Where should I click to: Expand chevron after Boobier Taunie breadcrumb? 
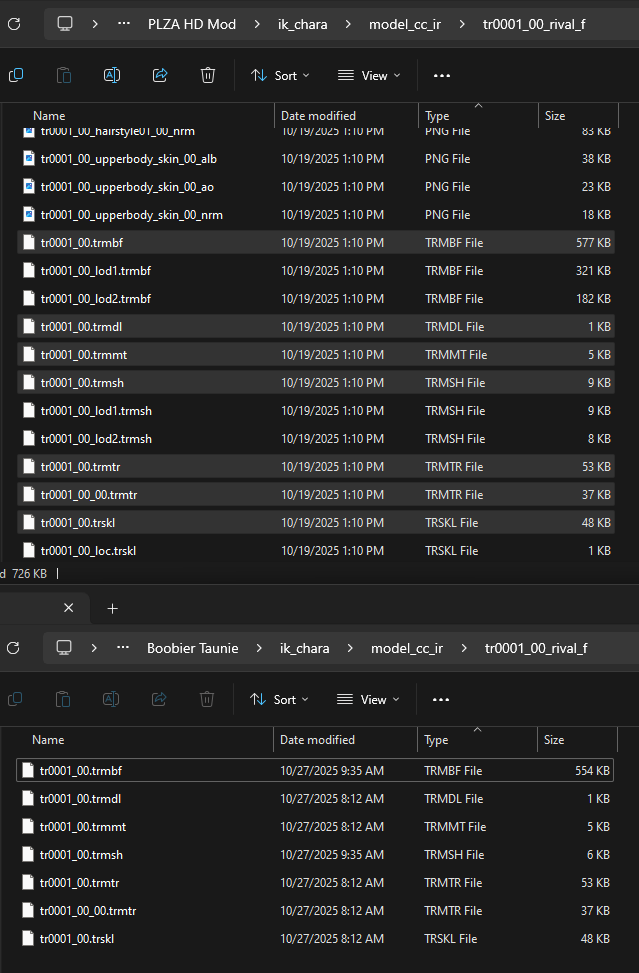tap(259, 648)
